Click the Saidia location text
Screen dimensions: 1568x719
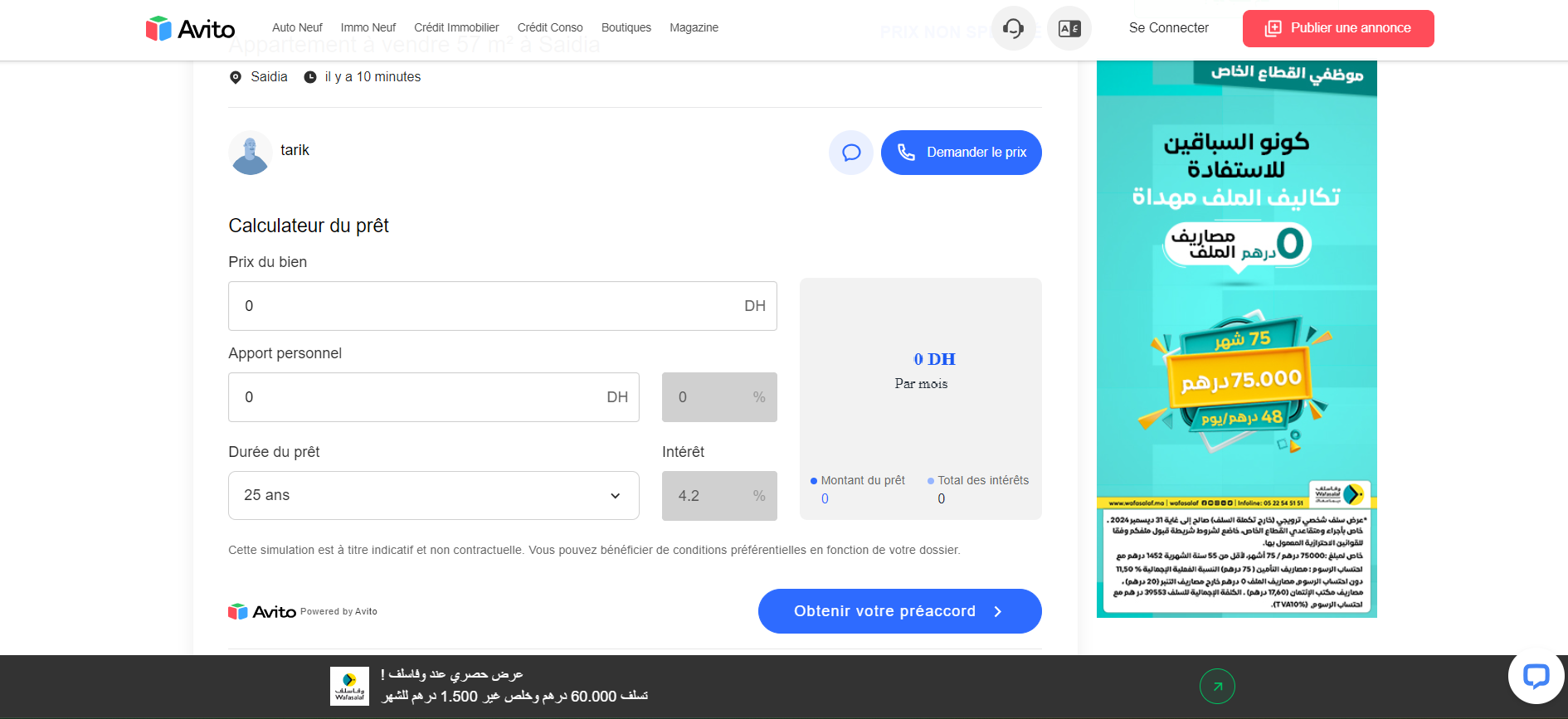[269, 77]
